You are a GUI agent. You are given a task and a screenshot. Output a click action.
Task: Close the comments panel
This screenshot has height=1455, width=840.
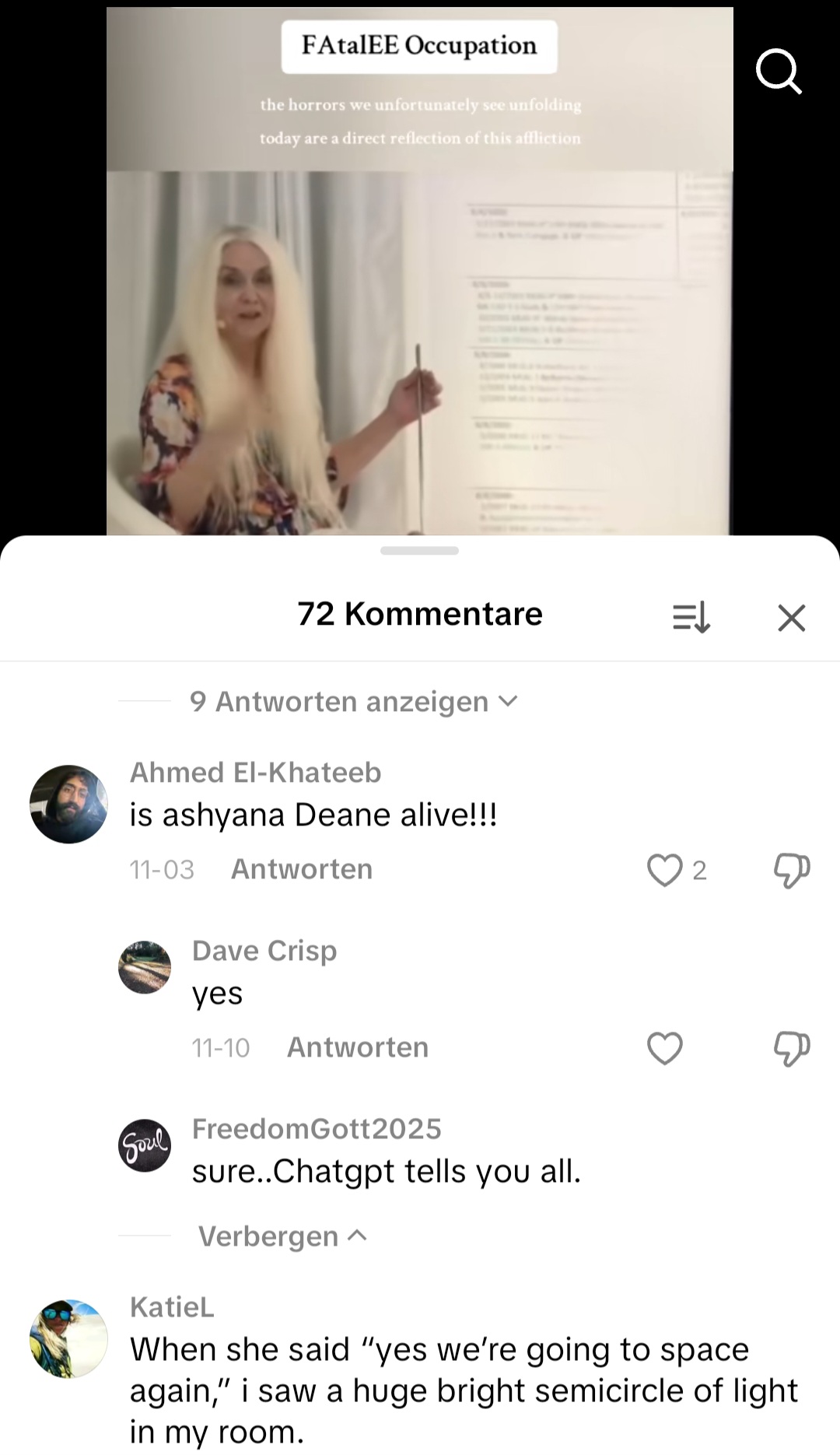tap(792, 618)
